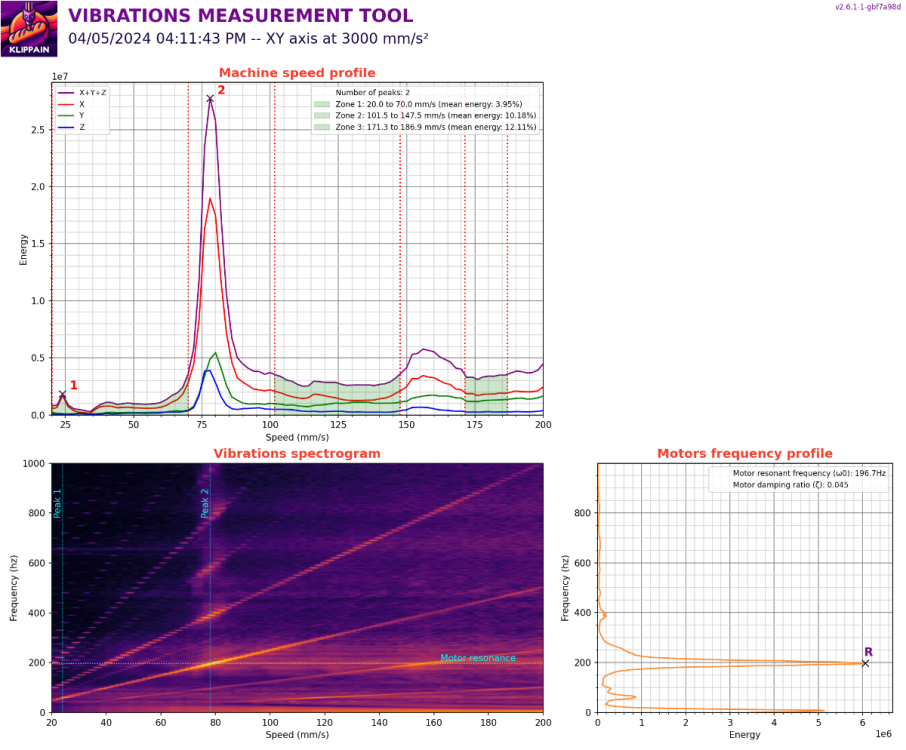Click the Motor resonance label in spectrogram

point(478,658)
